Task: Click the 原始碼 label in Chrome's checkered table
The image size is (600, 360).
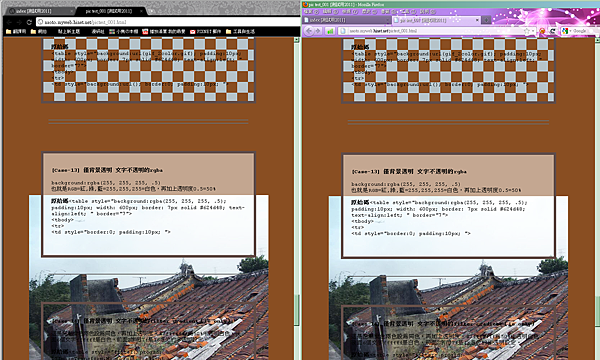Action: [60, 47]
